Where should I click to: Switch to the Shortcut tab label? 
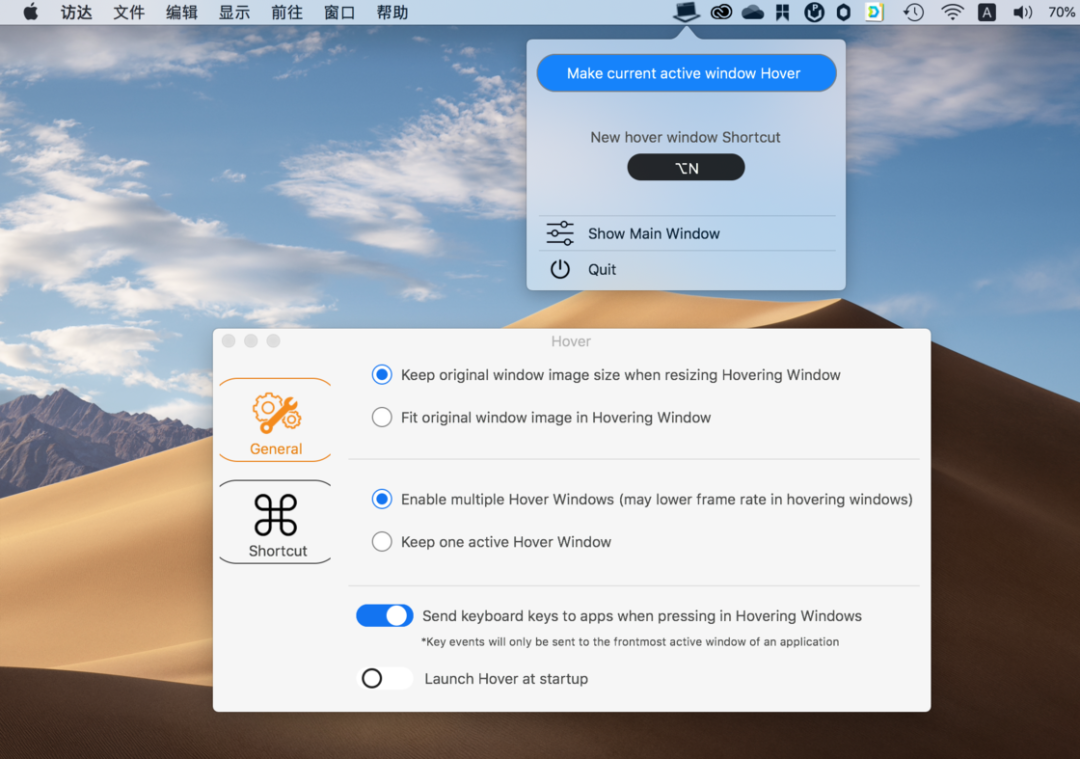tap(278, 551)
